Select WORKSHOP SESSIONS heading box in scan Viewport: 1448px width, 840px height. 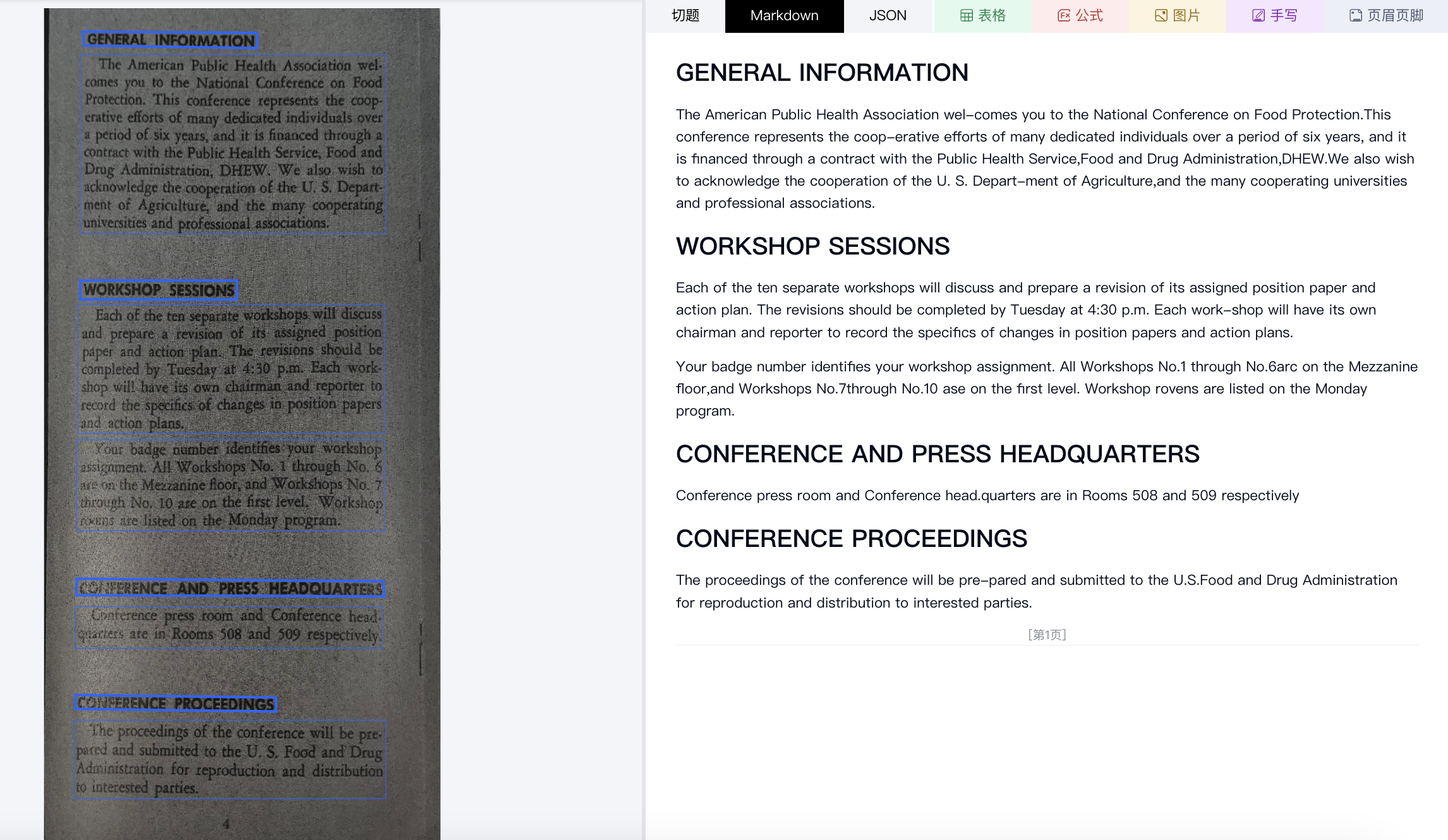159,290
